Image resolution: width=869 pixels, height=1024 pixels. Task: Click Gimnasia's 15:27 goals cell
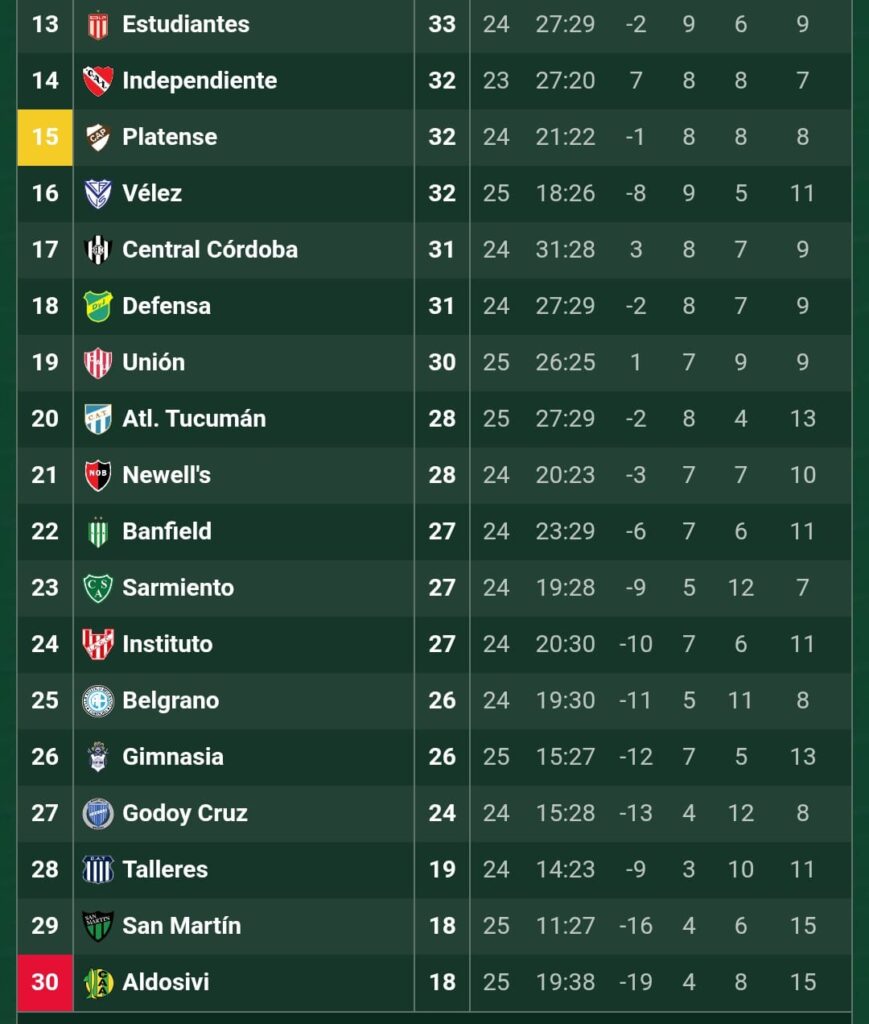tap(565, 757)
